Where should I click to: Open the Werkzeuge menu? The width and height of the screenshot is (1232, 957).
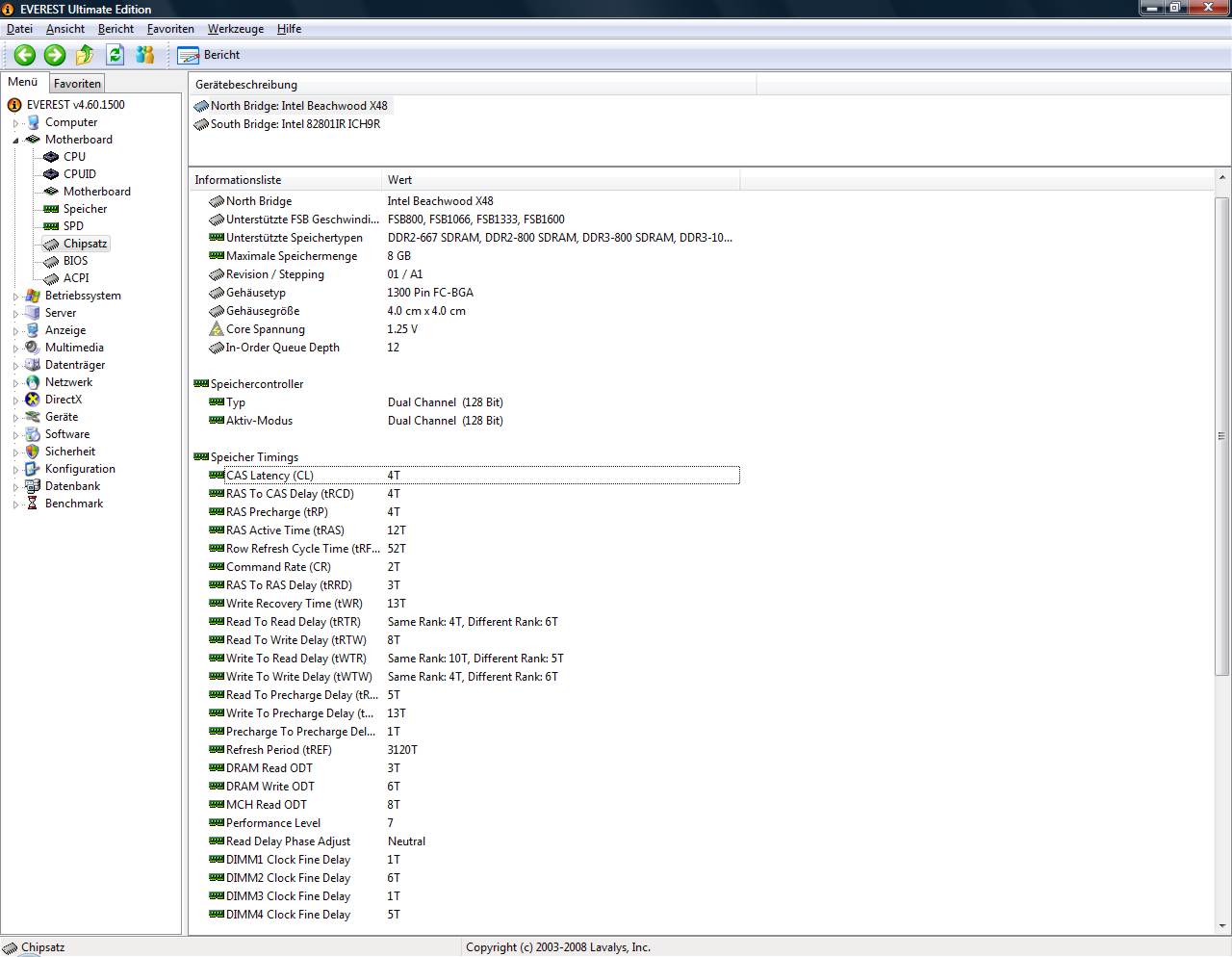tap(236, 29)
